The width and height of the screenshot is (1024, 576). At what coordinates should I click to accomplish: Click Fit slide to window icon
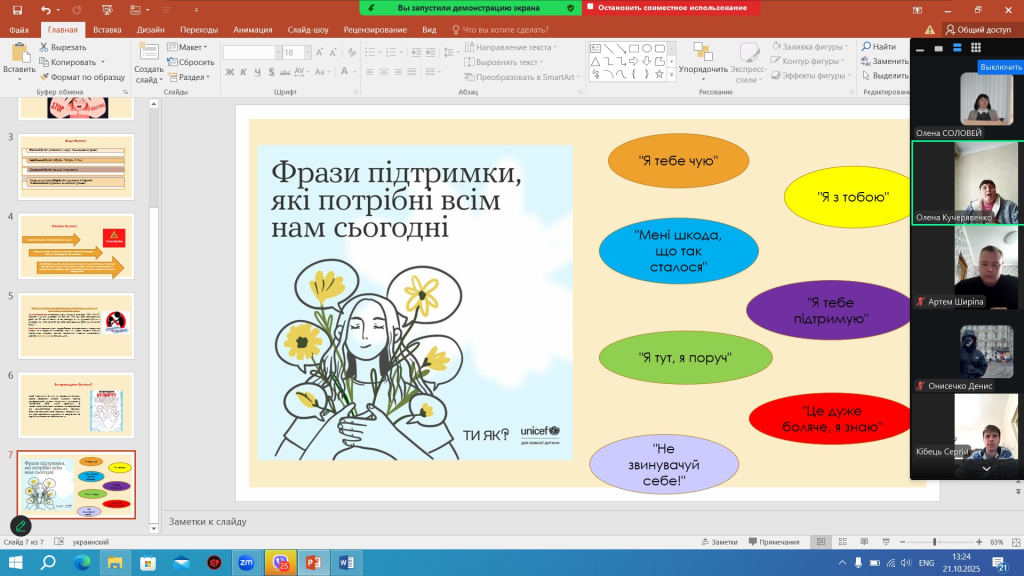[x=1016, y=542]
